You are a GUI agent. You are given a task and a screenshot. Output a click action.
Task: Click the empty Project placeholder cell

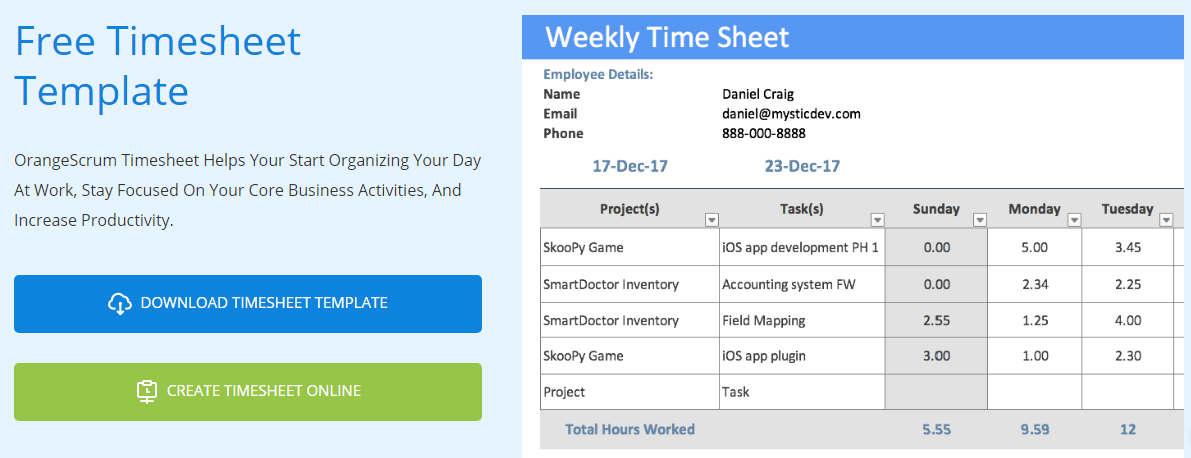(x=630, y=393)
